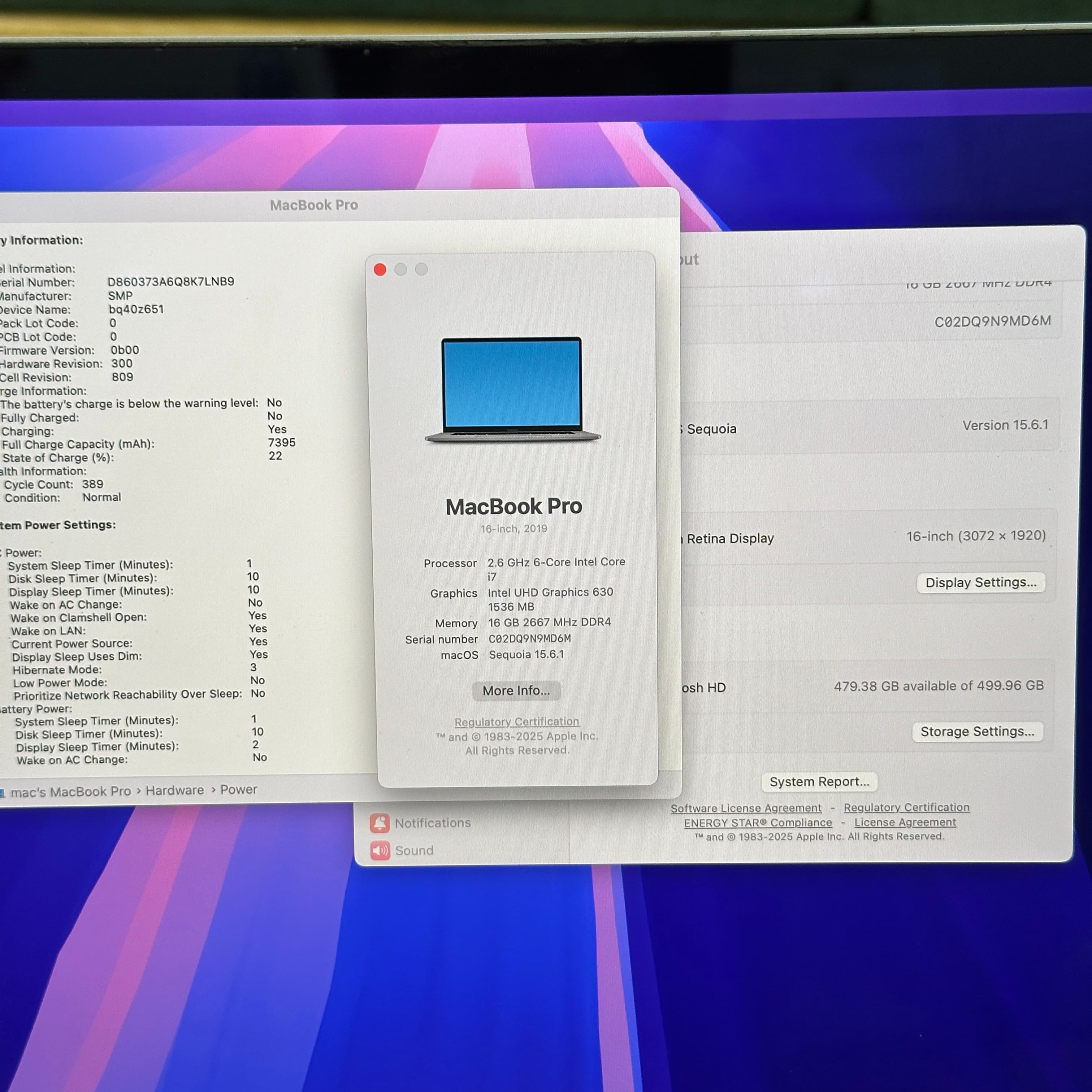Click Intel UHD Graphics 630 text
This screenshot has height=1092, width=1092.
[550, 592]
